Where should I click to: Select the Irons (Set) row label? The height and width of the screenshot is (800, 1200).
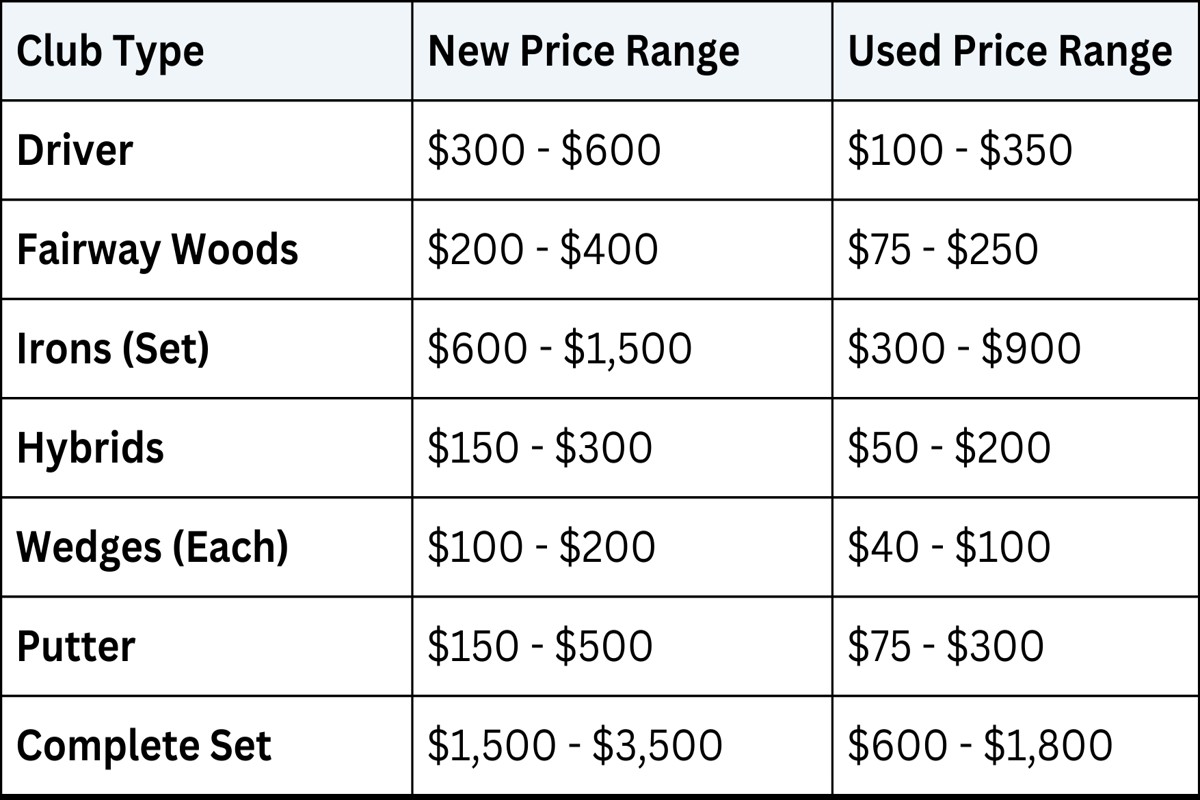[113, 348]
